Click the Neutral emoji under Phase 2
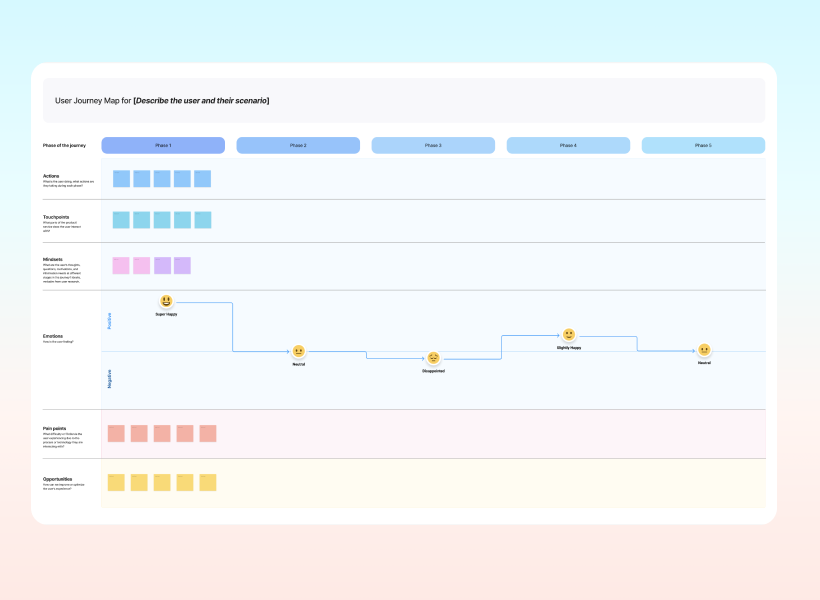The height and width of the screenshot is (600, 820). [298, 351]
